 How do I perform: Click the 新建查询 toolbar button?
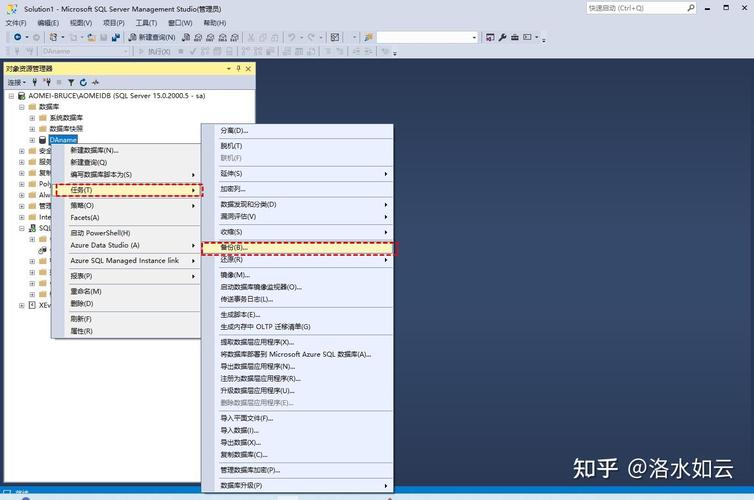coord(152,37)
